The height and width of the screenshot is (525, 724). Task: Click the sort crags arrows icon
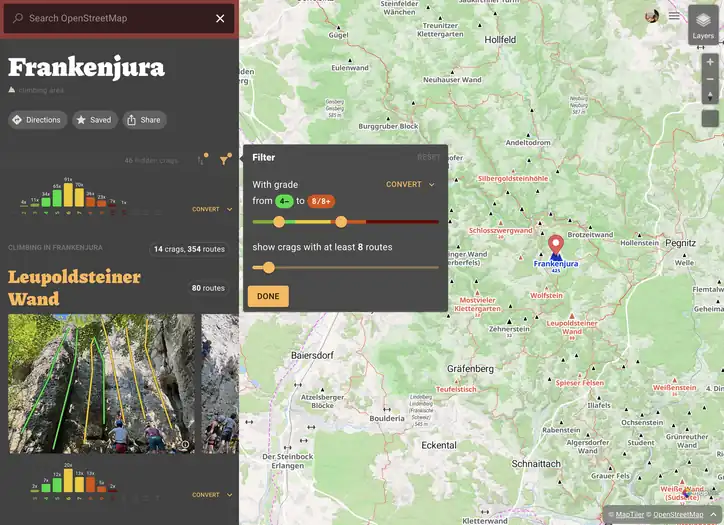tap(203, 158)
